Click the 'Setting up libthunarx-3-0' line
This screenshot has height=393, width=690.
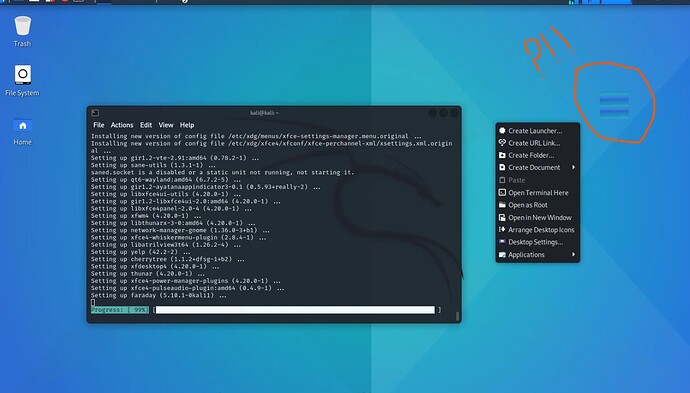point(173,223)
